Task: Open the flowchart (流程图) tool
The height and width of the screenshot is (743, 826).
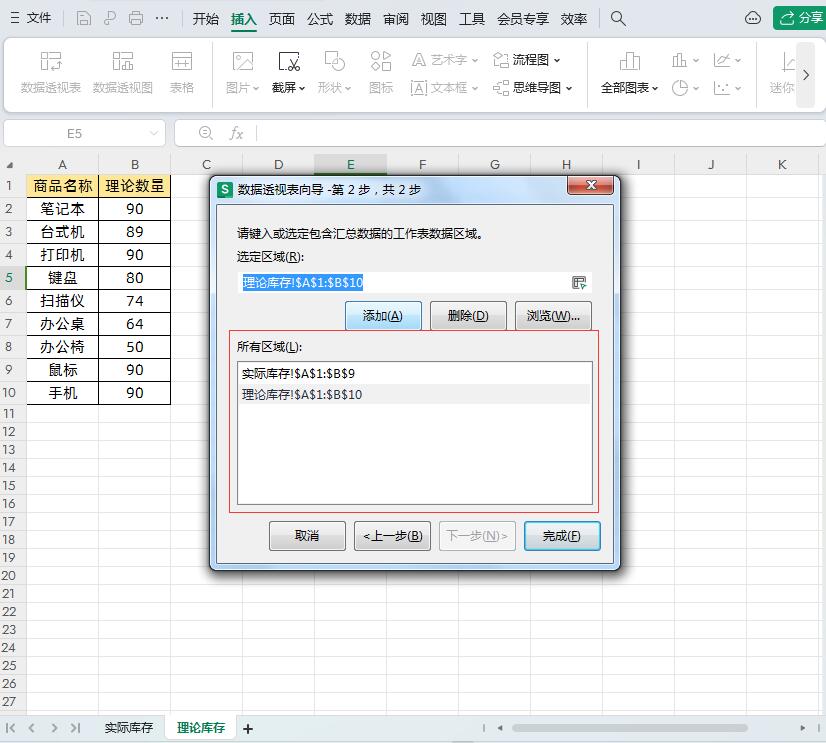Action: [x=527, y=60]
